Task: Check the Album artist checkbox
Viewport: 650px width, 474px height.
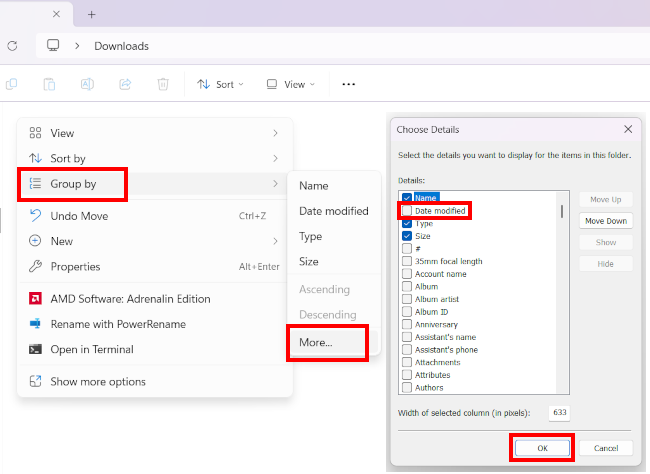Action: click(407, 299)
